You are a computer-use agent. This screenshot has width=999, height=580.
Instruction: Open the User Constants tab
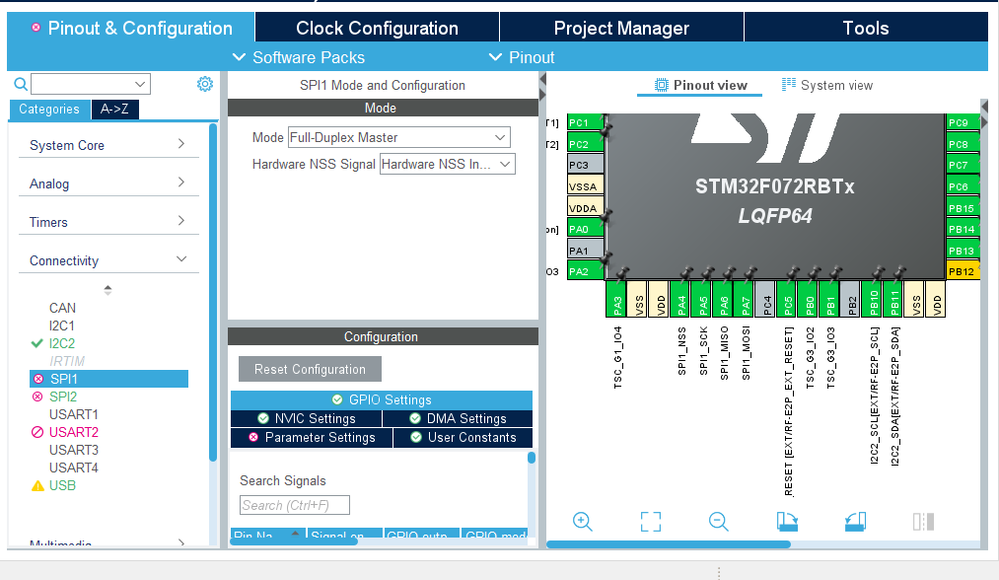click(463, 437)
